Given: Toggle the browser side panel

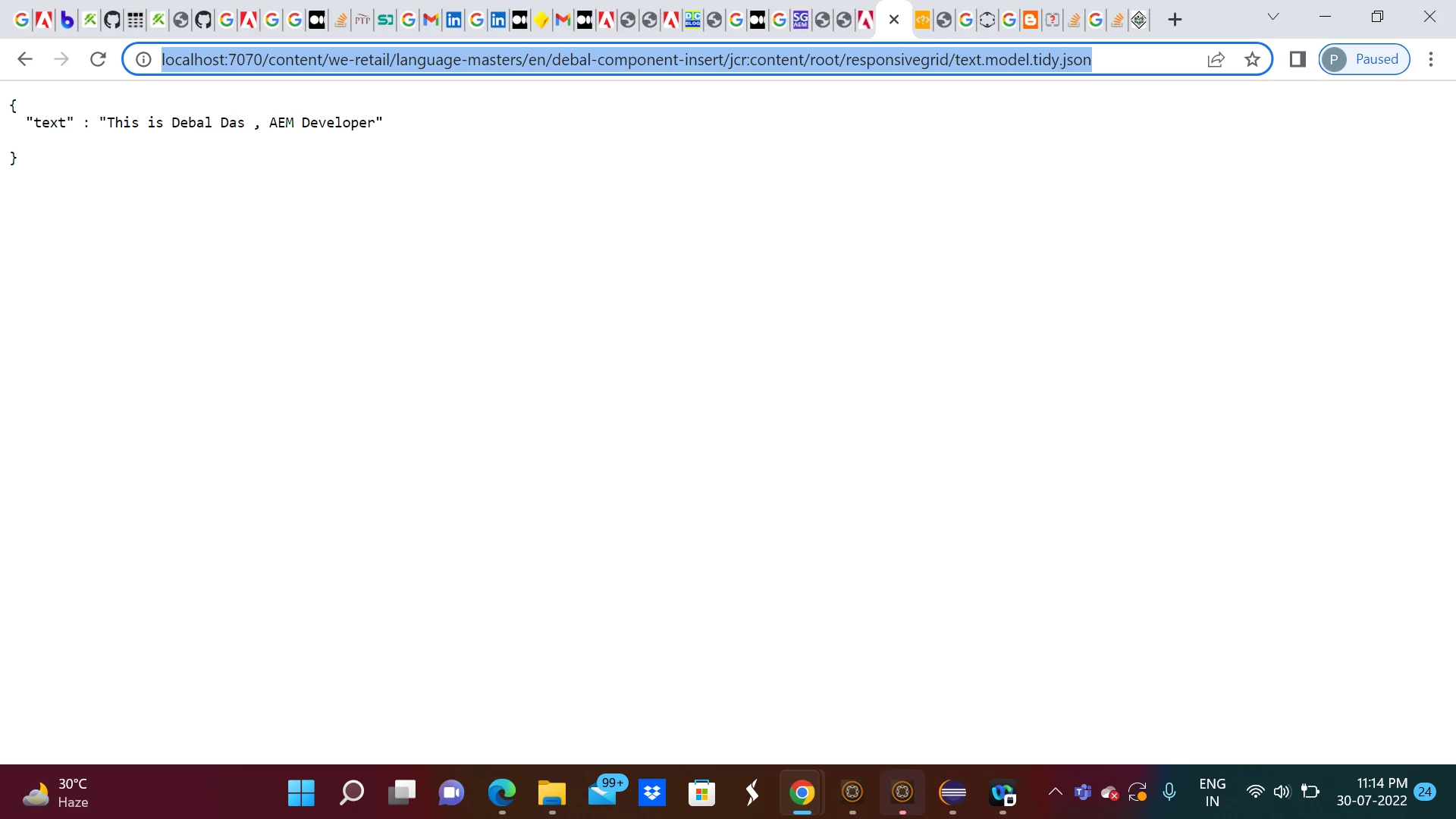Looking at the screenshot, I should [x=1298, y=59].
